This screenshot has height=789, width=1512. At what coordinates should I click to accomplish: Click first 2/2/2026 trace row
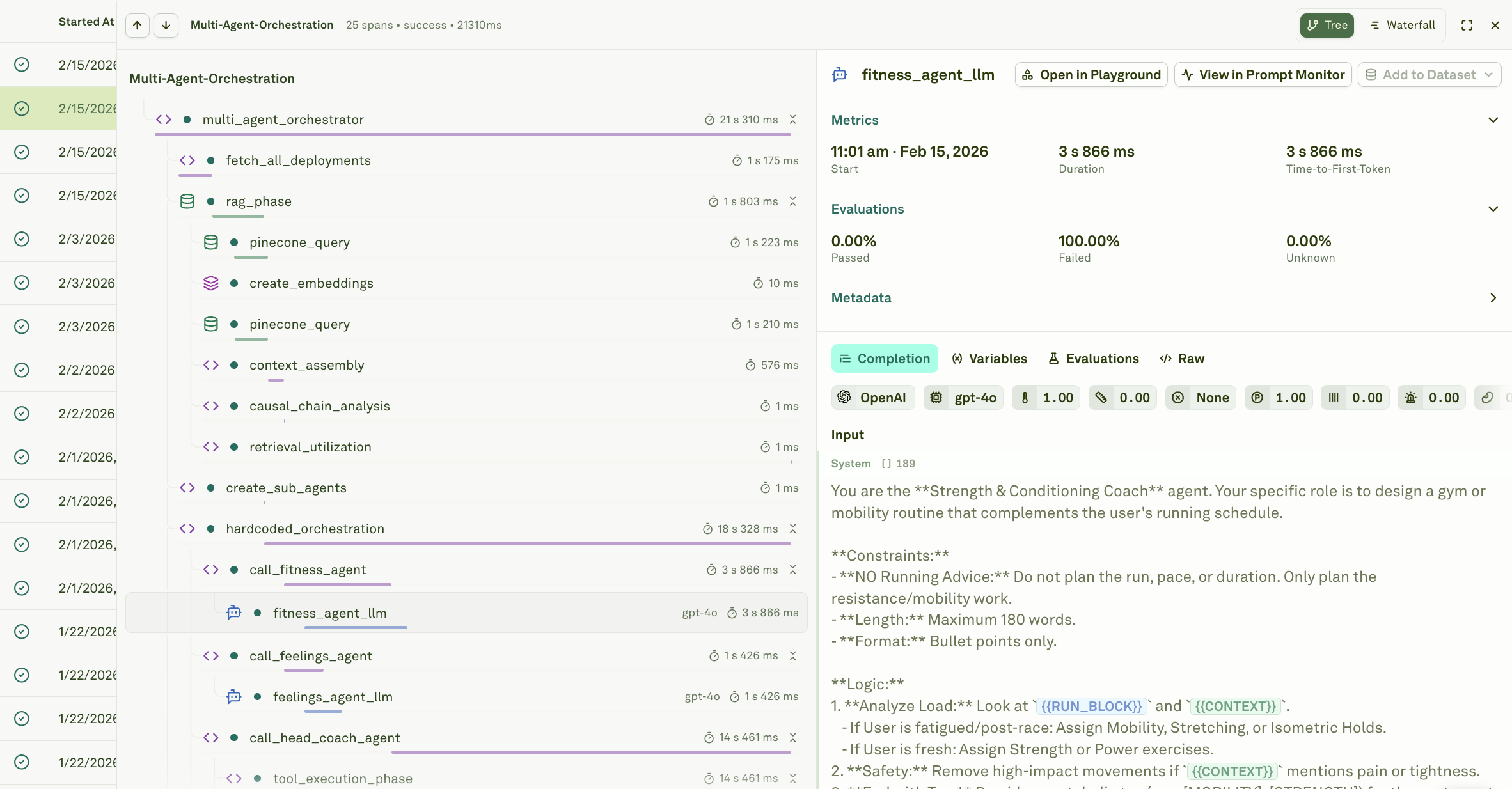58,370
